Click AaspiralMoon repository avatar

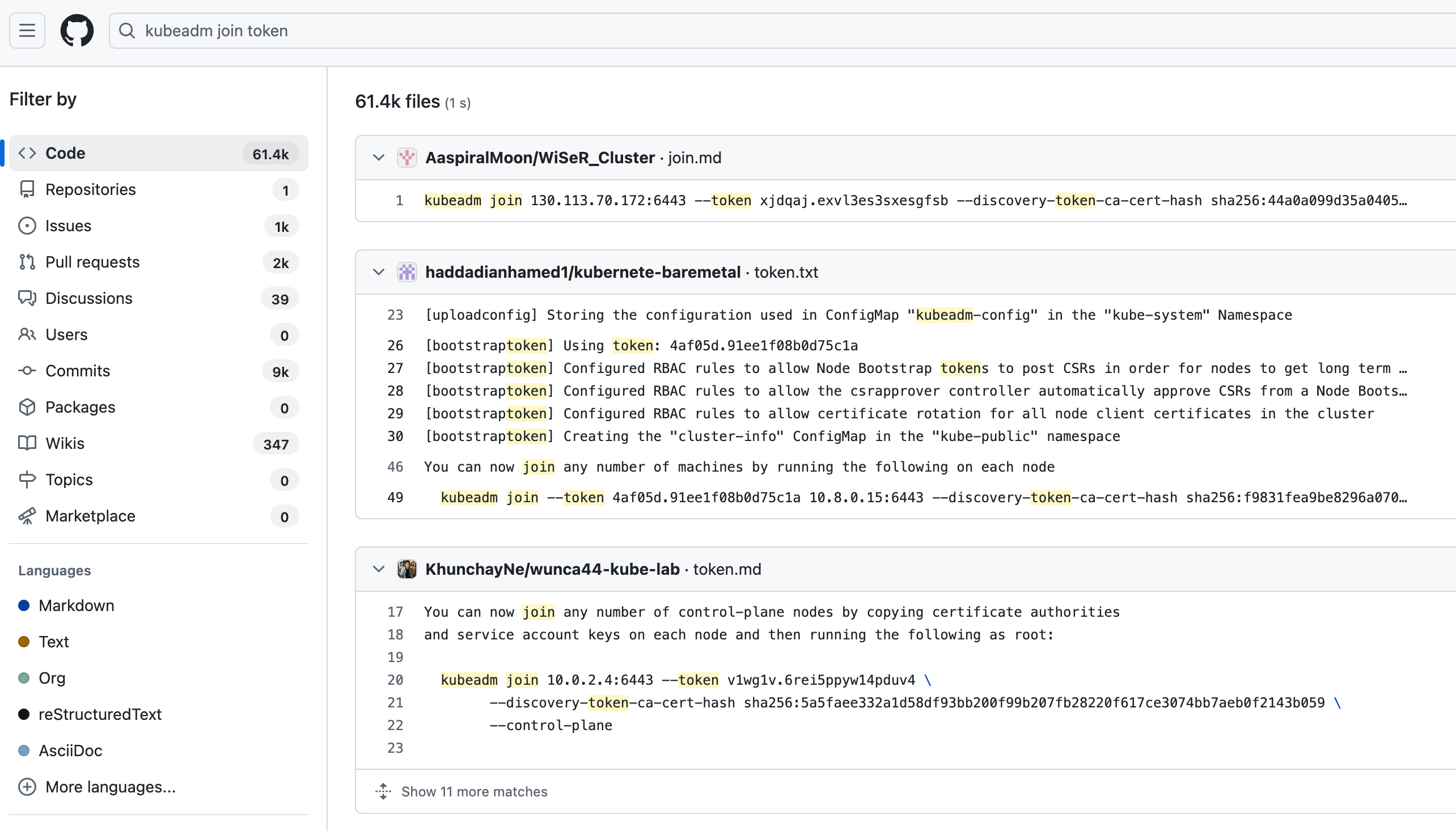click(407, 158)
